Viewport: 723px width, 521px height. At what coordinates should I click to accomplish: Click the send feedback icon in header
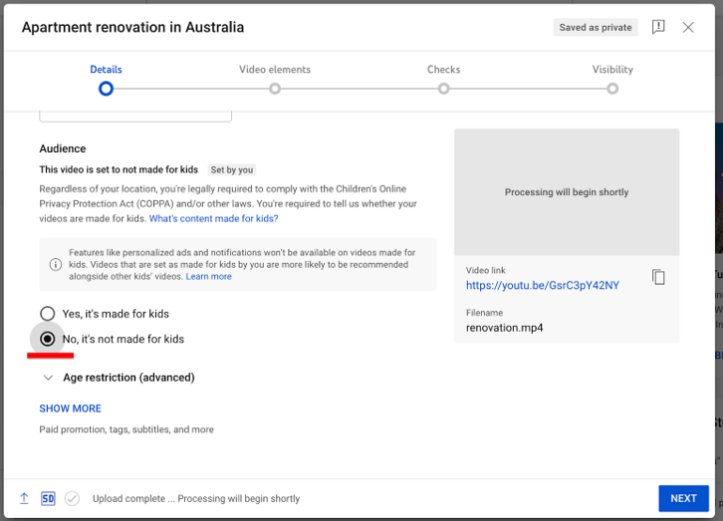[x=658, y=28]
